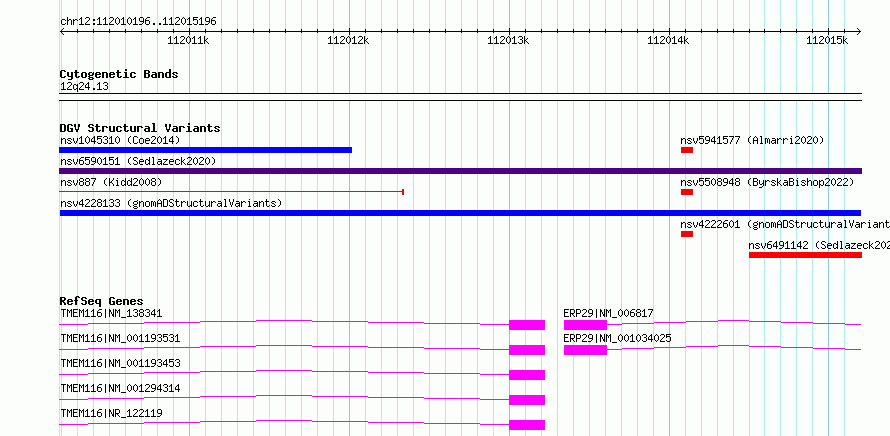Screen dimensions: 890x436
Task: Click the 112011k ruler tick label
Action: pyautogui.click(x=188, y=40)
